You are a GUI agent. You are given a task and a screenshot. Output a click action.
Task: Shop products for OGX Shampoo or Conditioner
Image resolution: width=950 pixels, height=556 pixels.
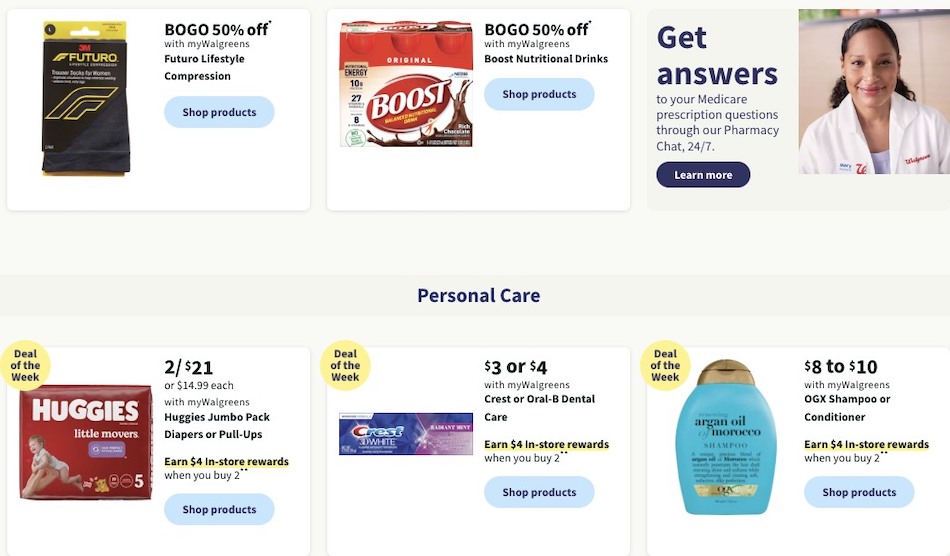click(859, 492)
